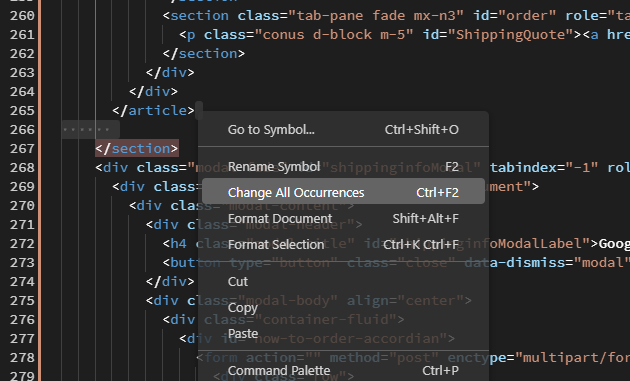Open Command Palette from context menu
The height and width of the screenshot is (381, 630).
coord(344,370)
